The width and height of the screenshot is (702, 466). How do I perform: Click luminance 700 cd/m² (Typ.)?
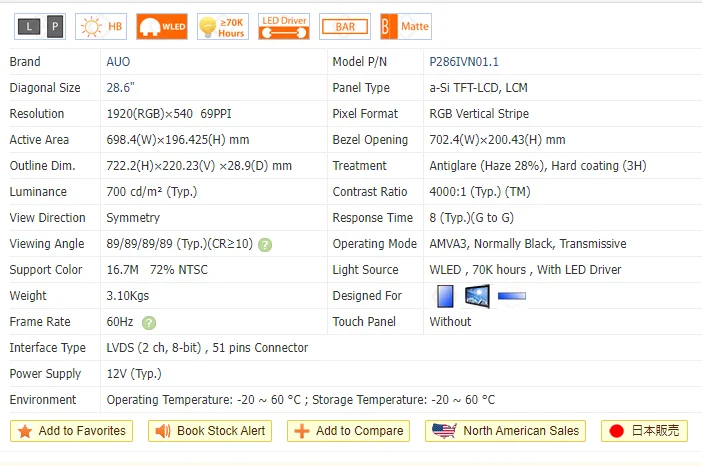152,192
